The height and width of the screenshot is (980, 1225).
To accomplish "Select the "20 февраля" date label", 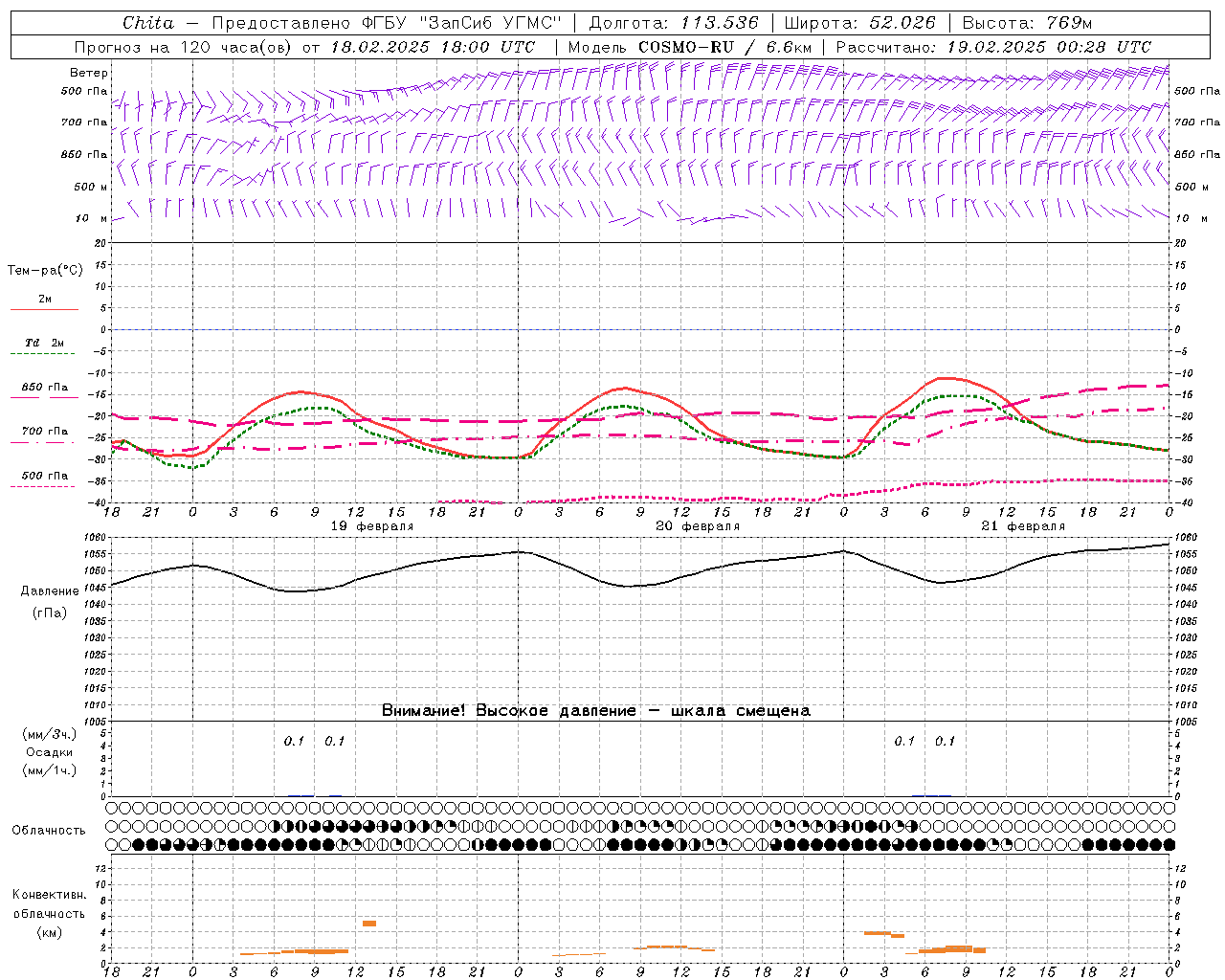I will point(698,526).
